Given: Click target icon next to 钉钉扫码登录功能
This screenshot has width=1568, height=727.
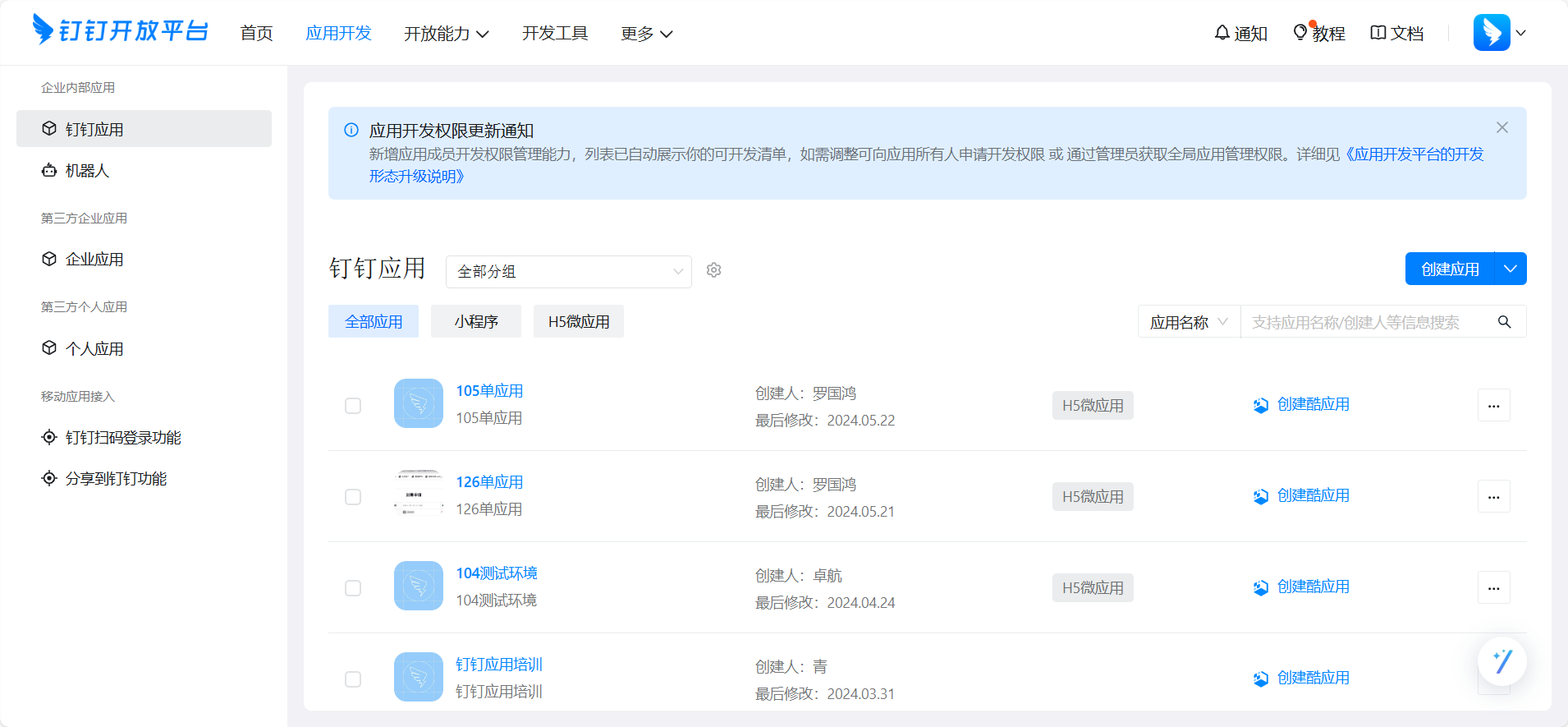Looking at the screenshot, I should tap(49, 437).
